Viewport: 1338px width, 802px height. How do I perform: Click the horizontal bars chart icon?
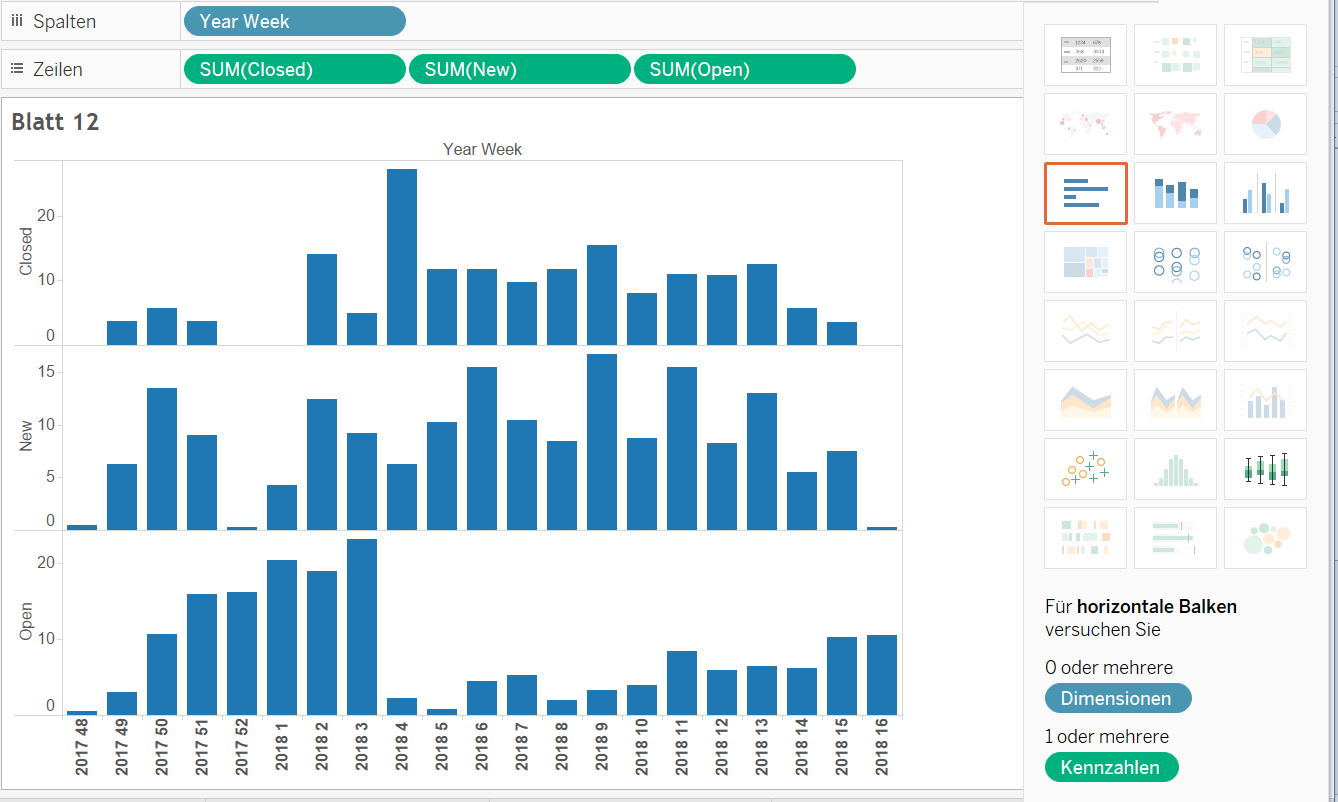[x=1085, y=193]
